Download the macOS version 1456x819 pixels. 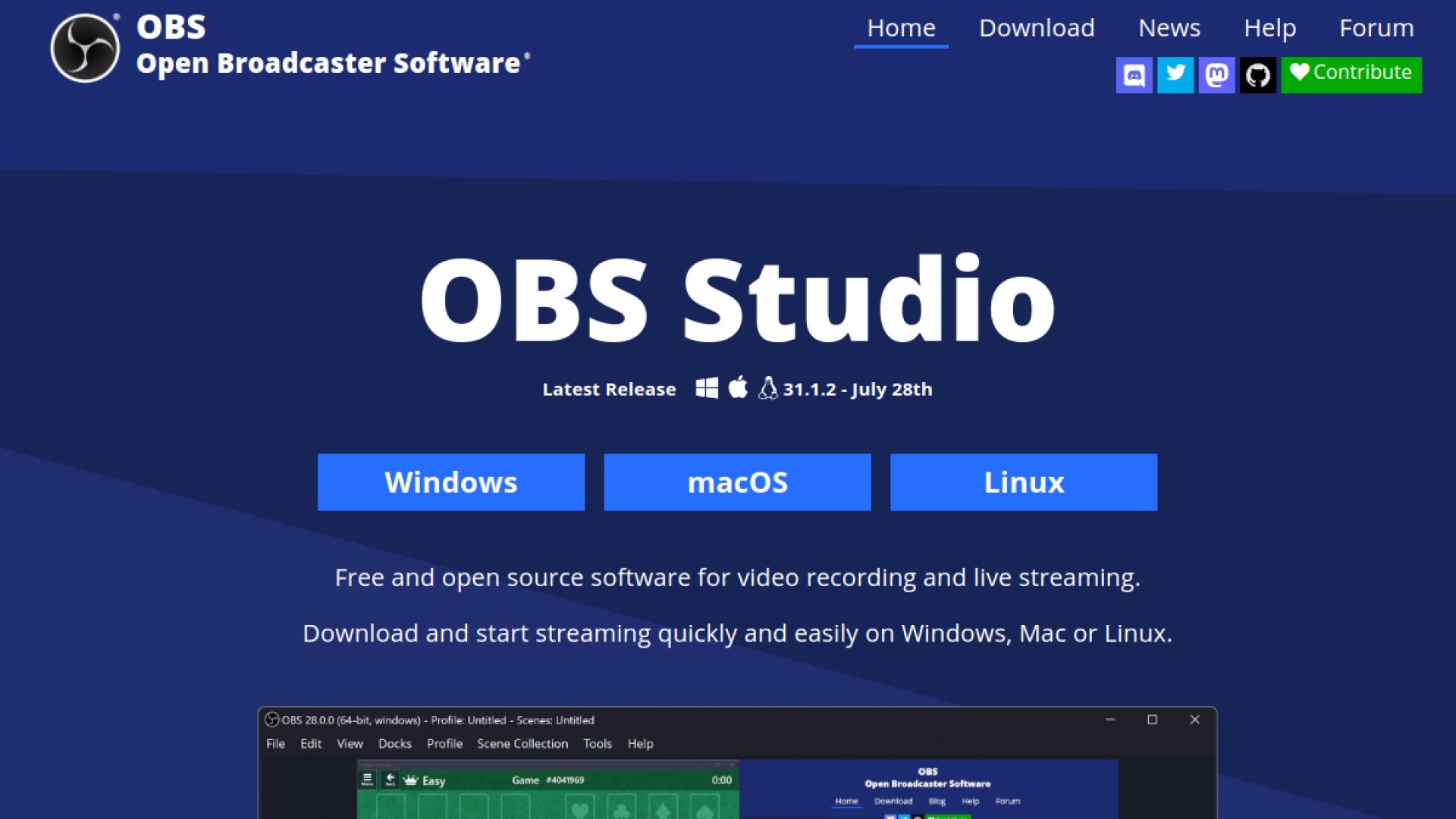click(x=736, y=482)
